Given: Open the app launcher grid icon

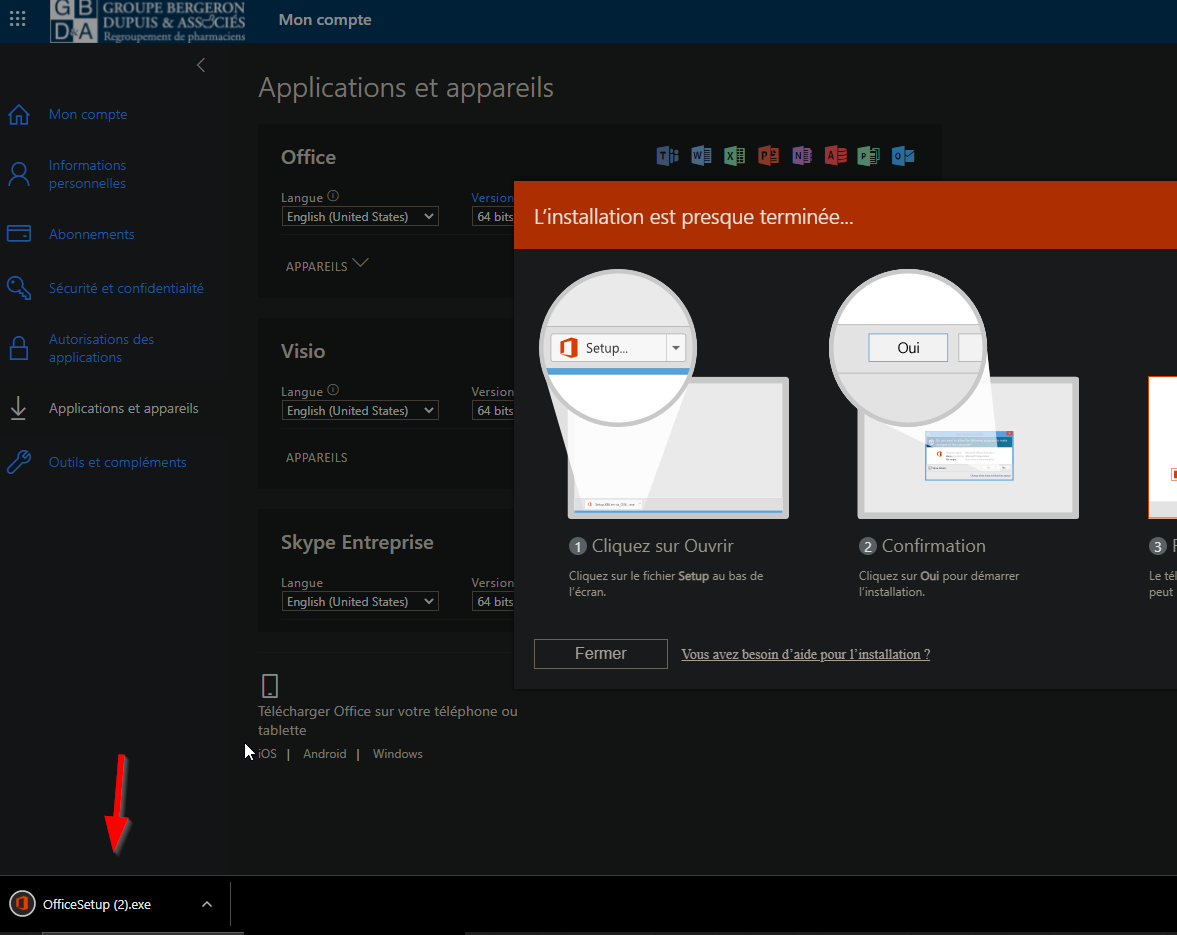Looking at the screenshot, I should [17, 19].
